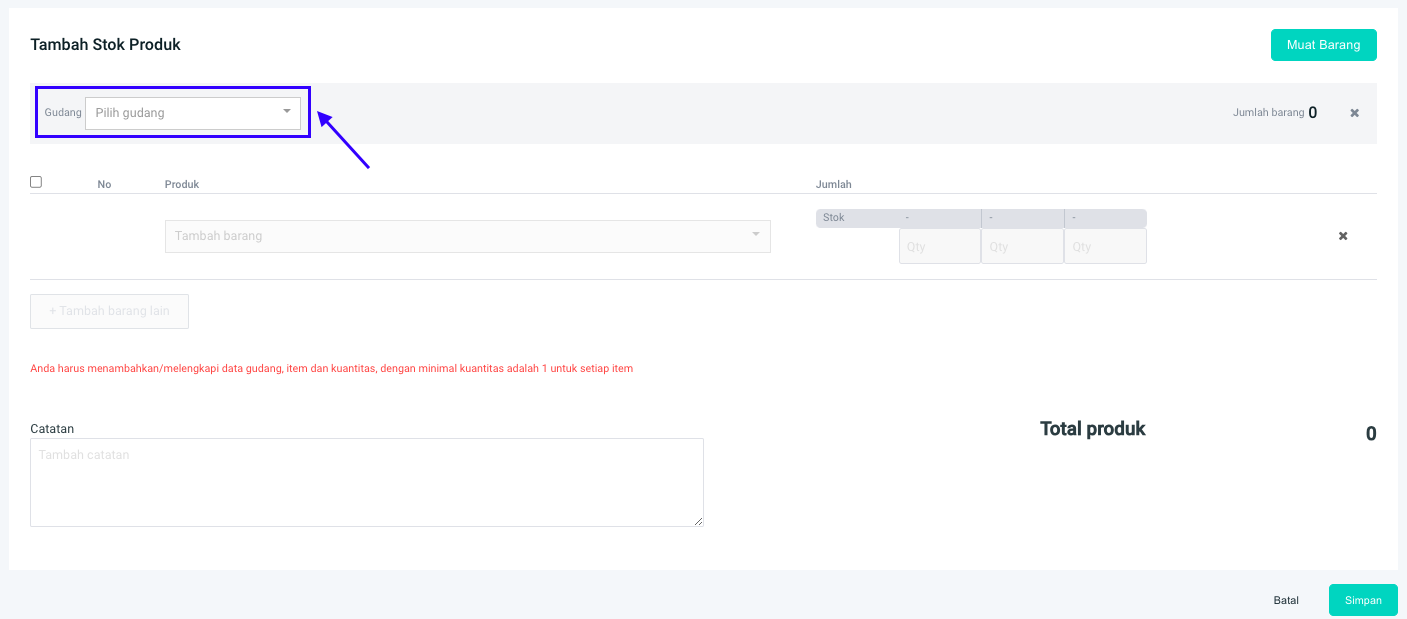The width and height of the screenshot is (1407, 619).
Task: Delete the product row using X icon
Action: (x=1343, y=236)
